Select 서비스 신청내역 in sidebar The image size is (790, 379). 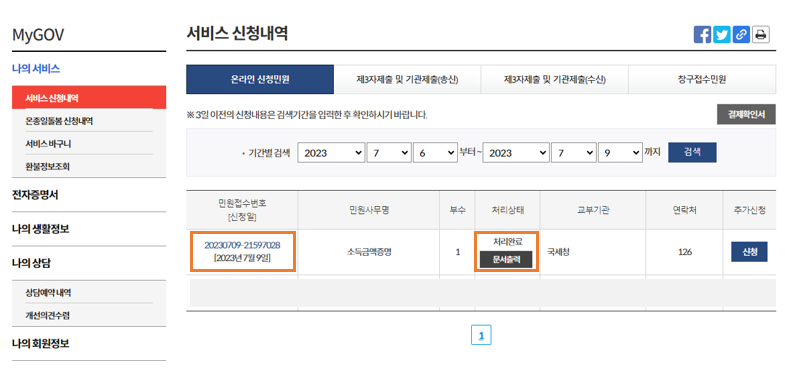(89, 98)
